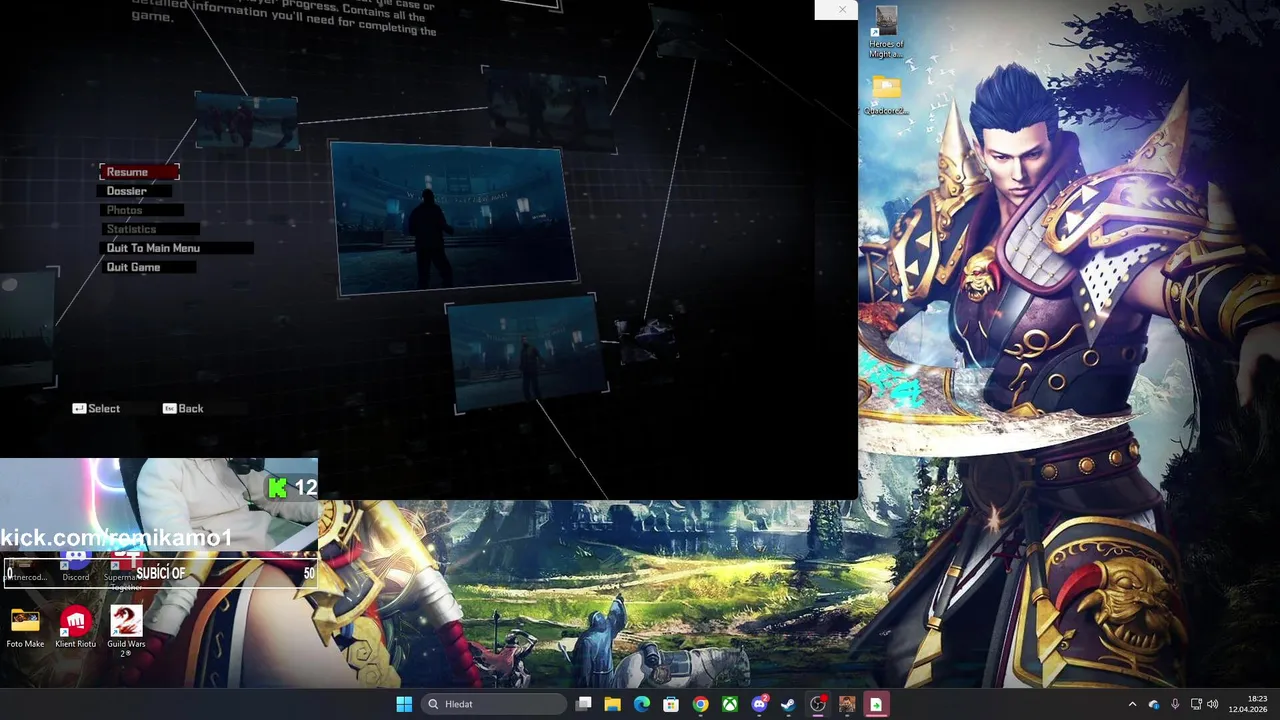Launch the Guild Wars 2 desktop shortcut
The image size is (1280, 720).
[127, 631]
